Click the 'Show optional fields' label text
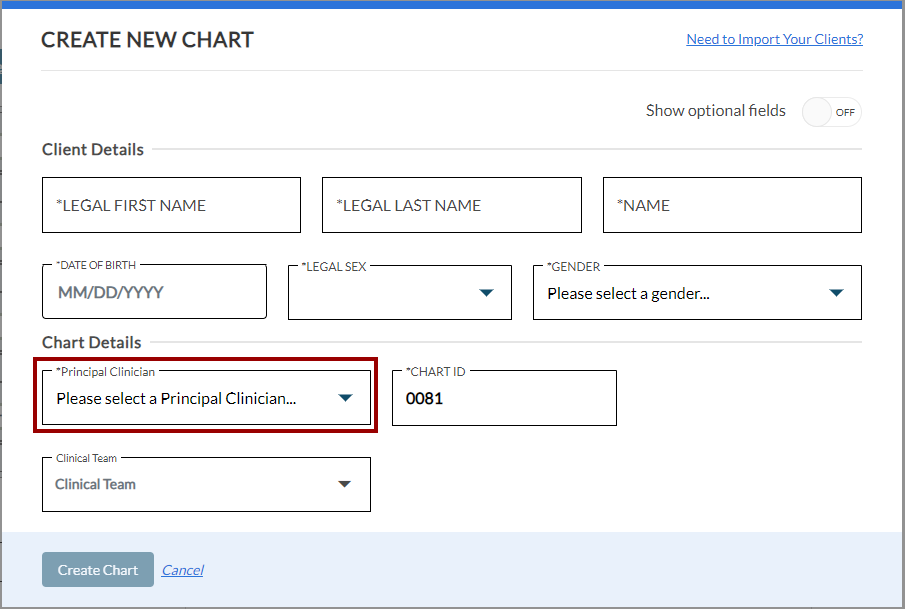Viewport: 905px width, 609px height. click(x=715, y=111)
